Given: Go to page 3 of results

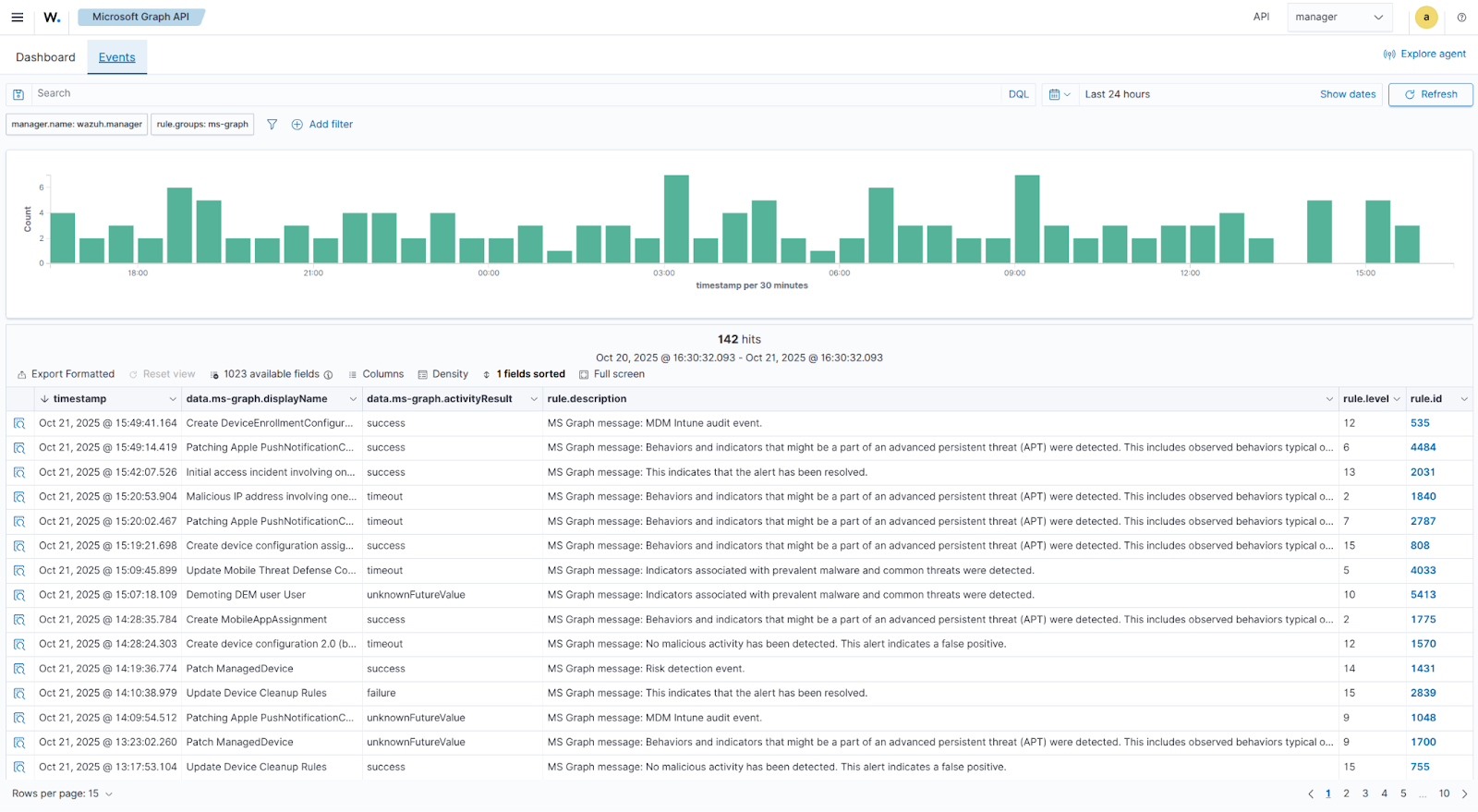Looking at the screenshot, I should (1365, 794).
